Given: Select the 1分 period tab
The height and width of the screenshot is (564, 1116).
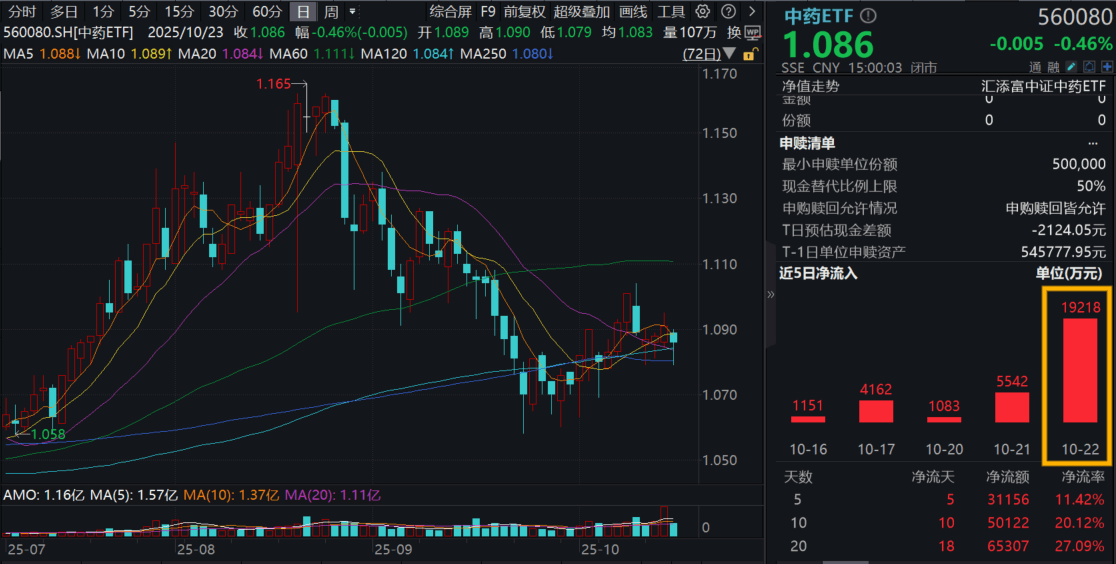Looking at the screenshot, I should click(x=103, y=11).
